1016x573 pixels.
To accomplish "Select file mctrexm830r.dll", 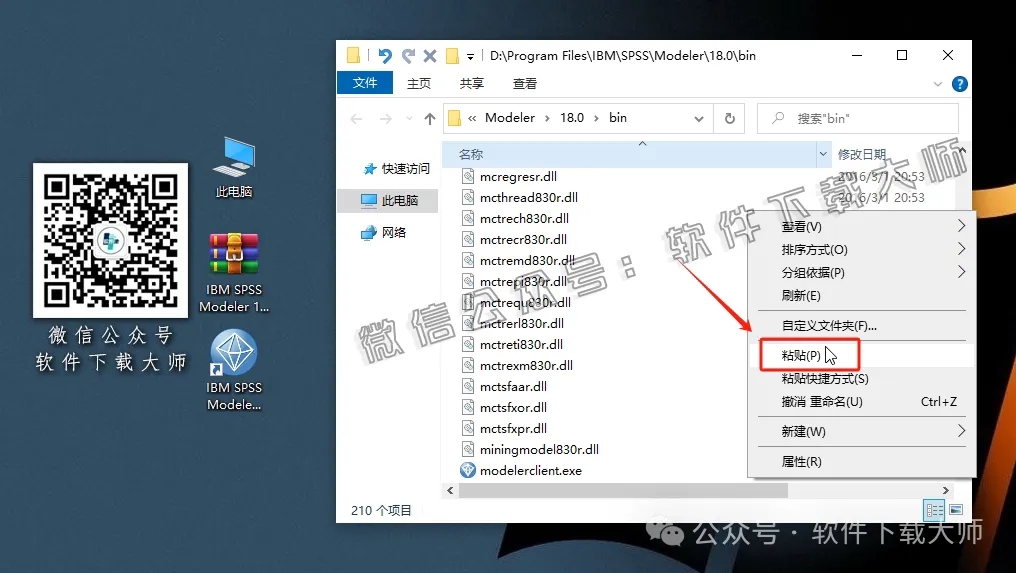I will click(526, 366).
